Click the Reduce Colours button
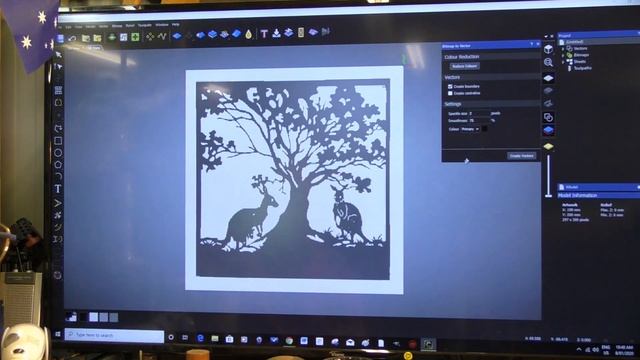The image size is (640, 360). click(465, 67)
